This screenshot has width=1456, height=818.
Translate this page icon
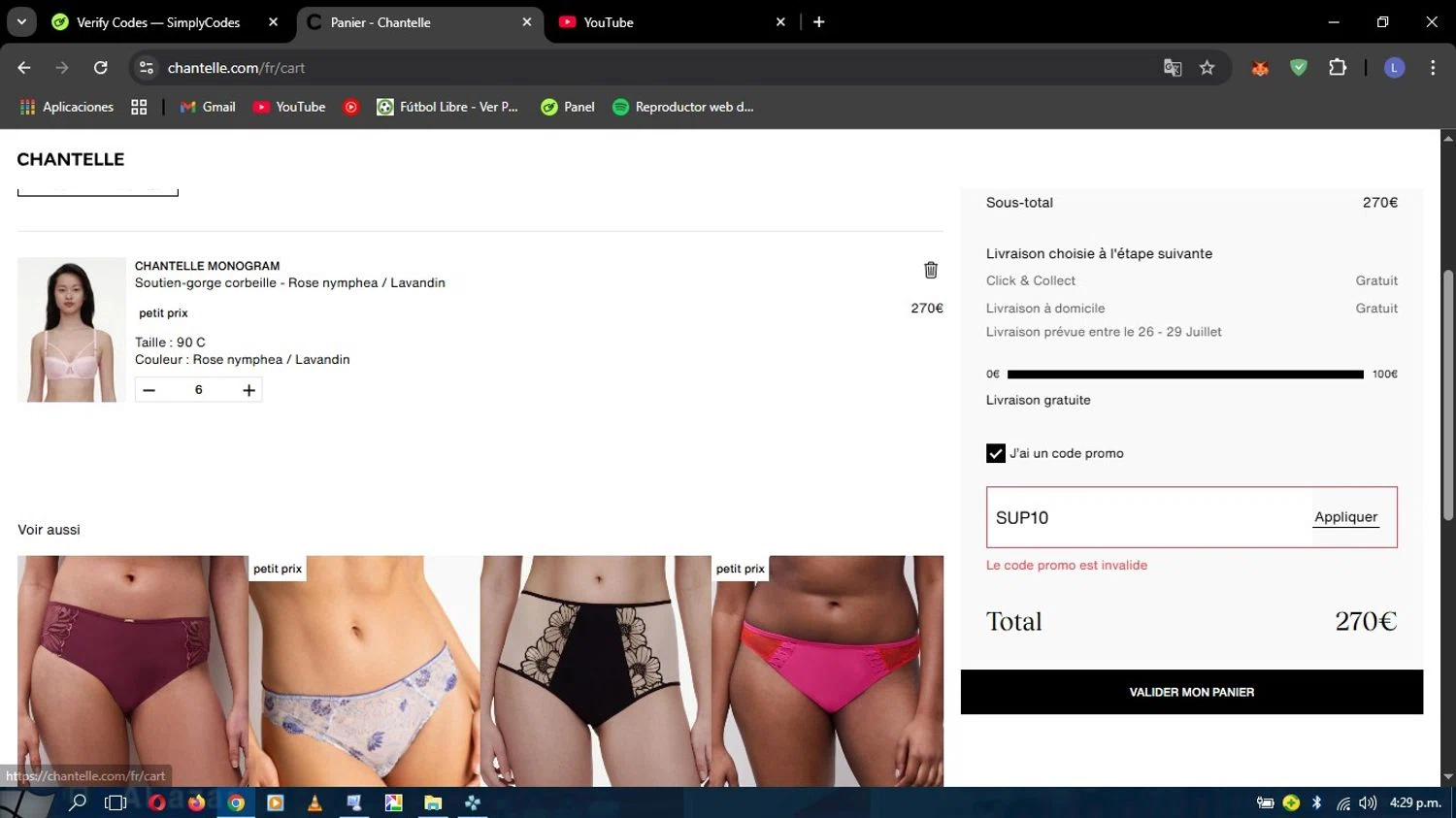[x=1173, y=68]
